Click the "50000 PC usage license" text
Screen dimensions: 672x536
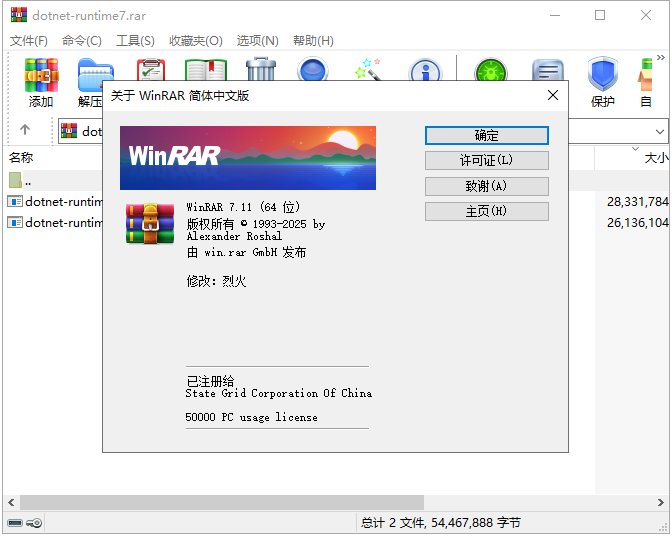[x=251, y=417]
